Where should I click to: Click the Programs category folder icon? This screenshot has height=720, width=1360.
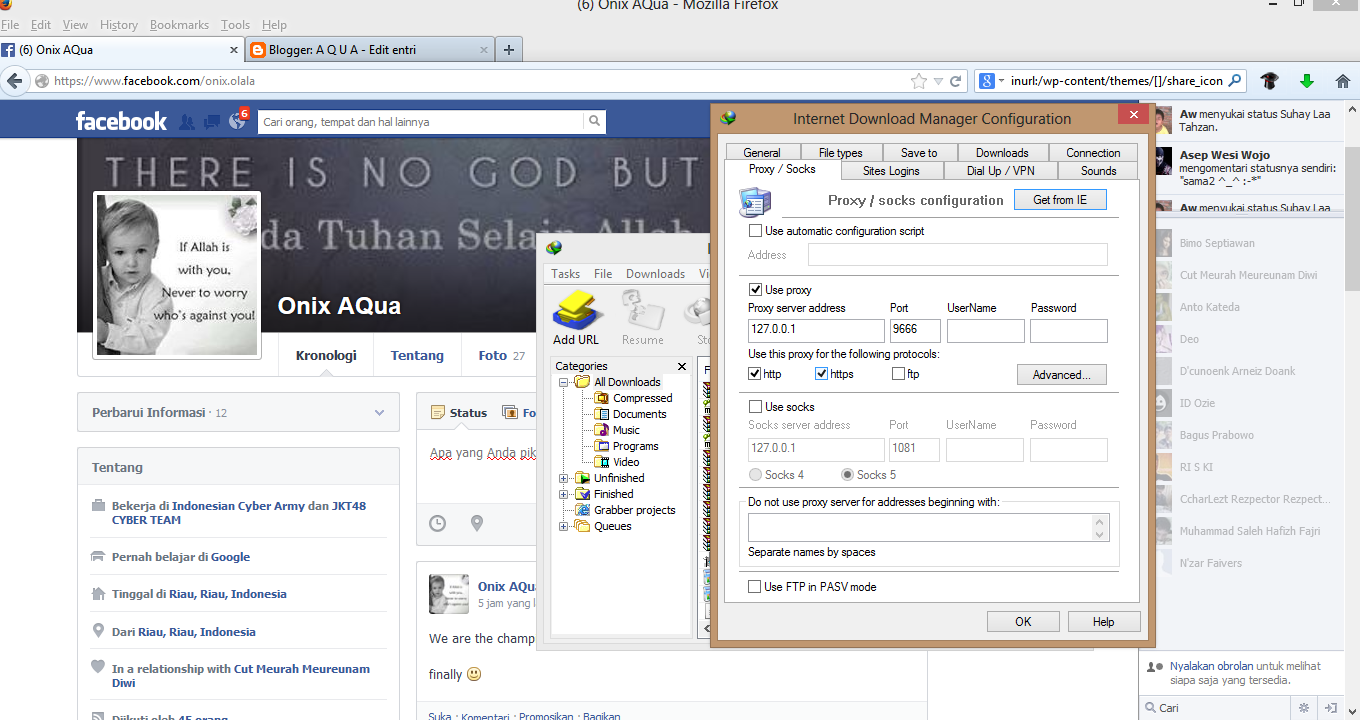[602, 446]
